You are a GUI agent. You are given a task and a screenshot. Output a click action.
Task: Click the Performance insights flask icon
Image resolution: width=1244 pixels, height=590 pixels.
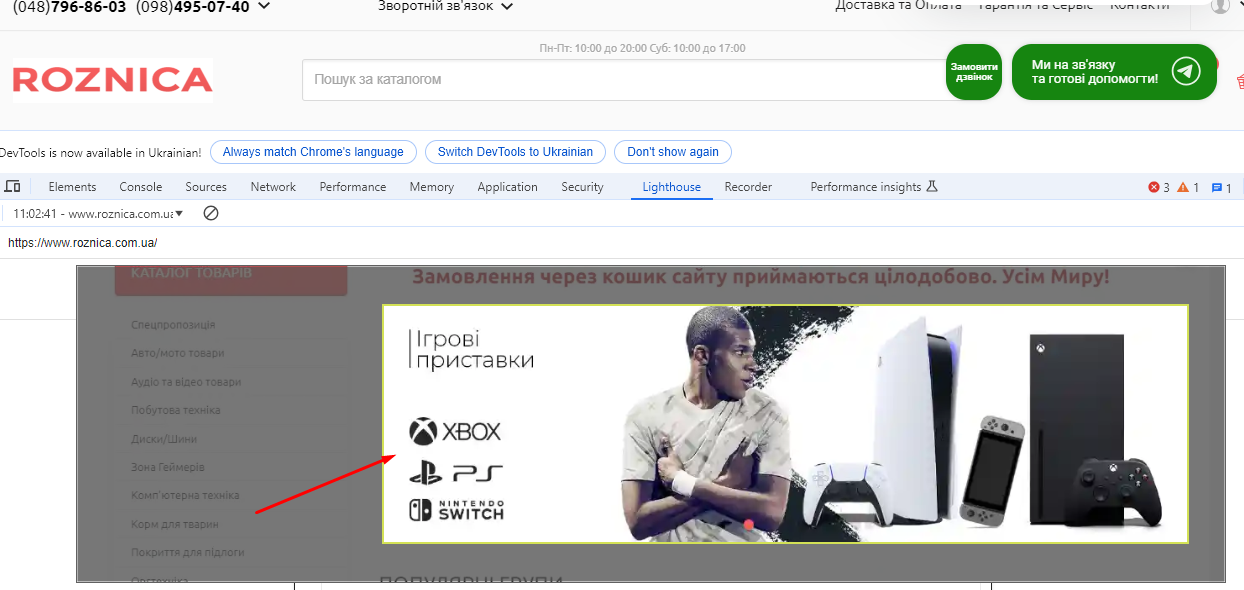click(932, 187)
